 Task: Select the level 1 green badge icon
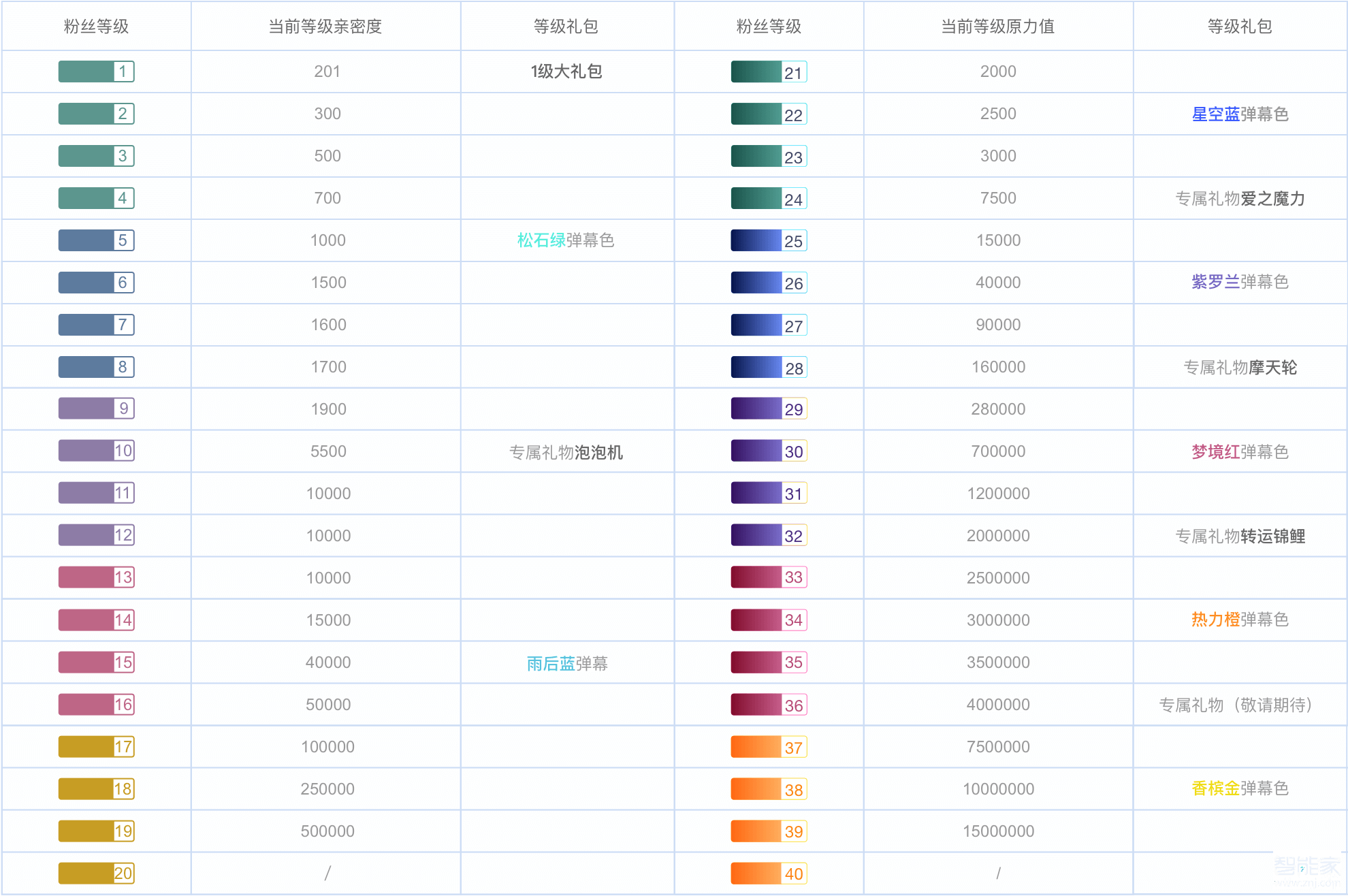coord(95,71)
